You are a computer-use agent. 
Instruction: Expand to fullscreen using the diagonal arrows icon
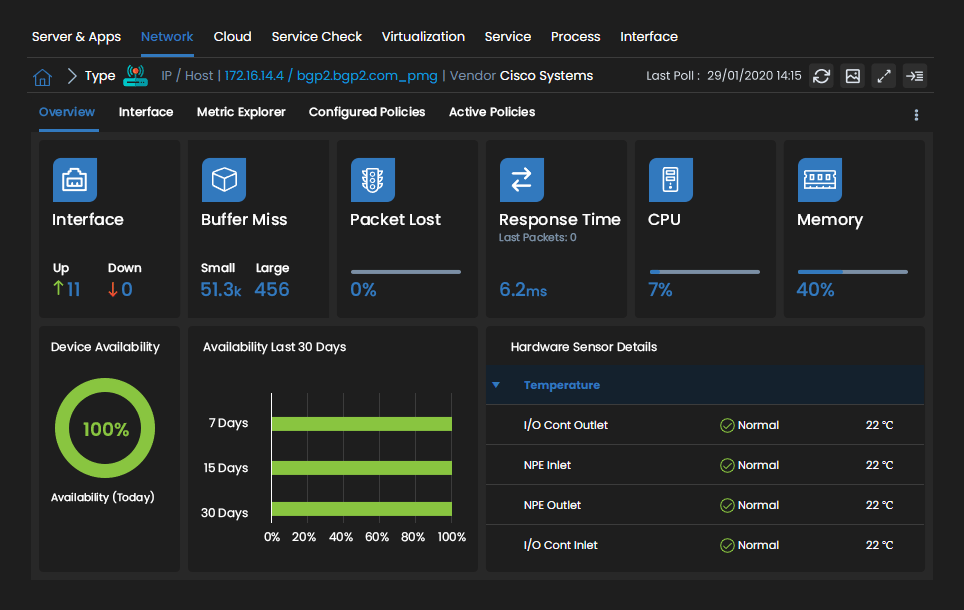pos(883,75)
